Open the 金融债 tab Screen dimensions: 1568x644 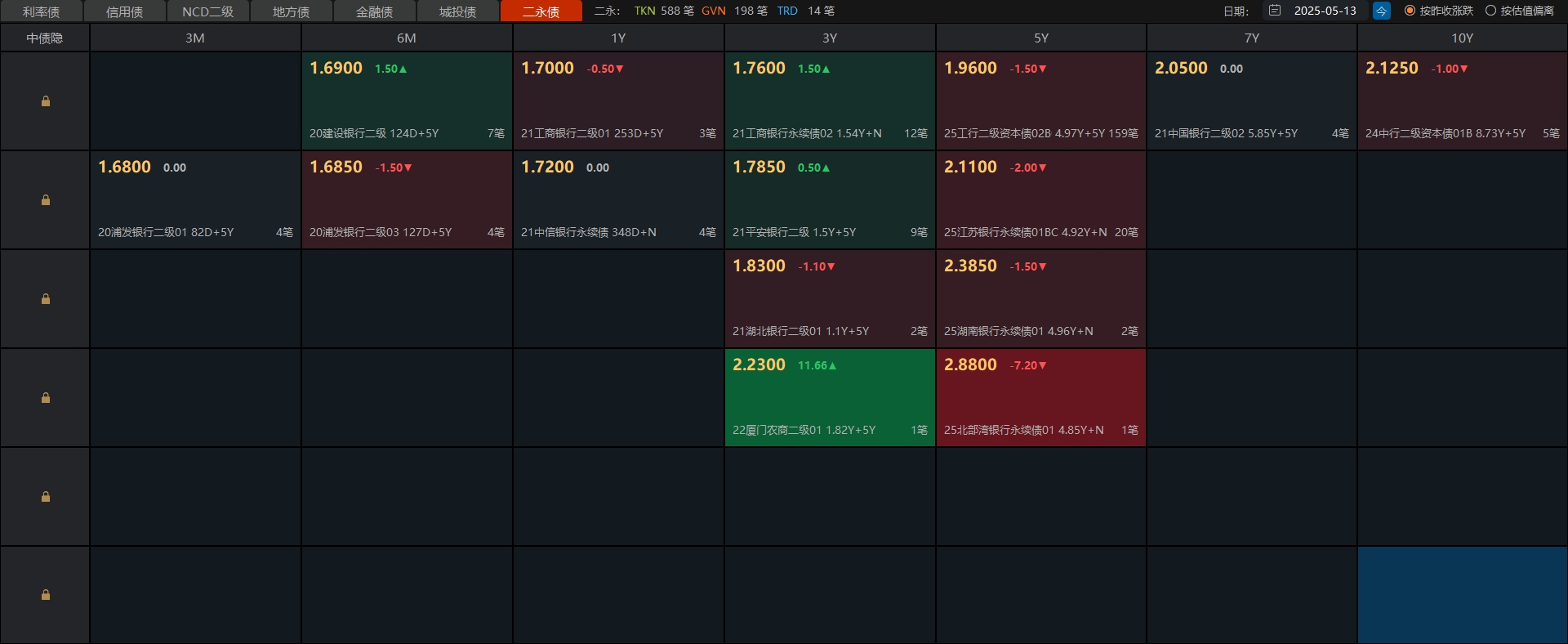tap(375, 11)
